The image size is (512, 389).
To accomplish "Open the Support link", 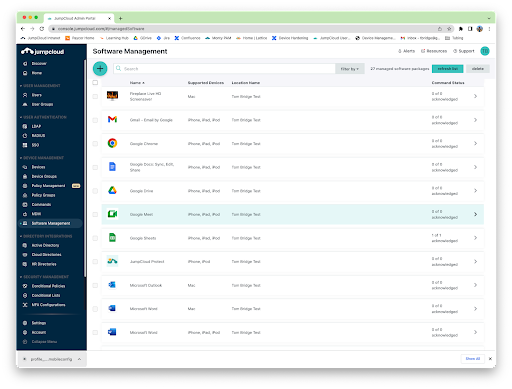I will [463, 51].
